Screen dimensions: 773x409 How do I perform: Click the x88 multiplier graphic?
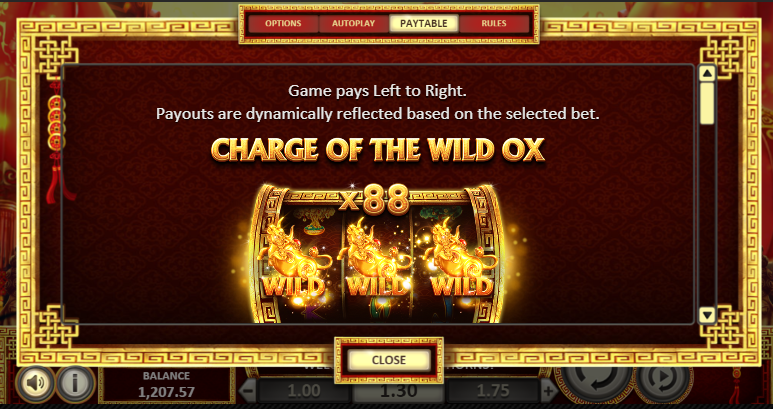[376, 200]
